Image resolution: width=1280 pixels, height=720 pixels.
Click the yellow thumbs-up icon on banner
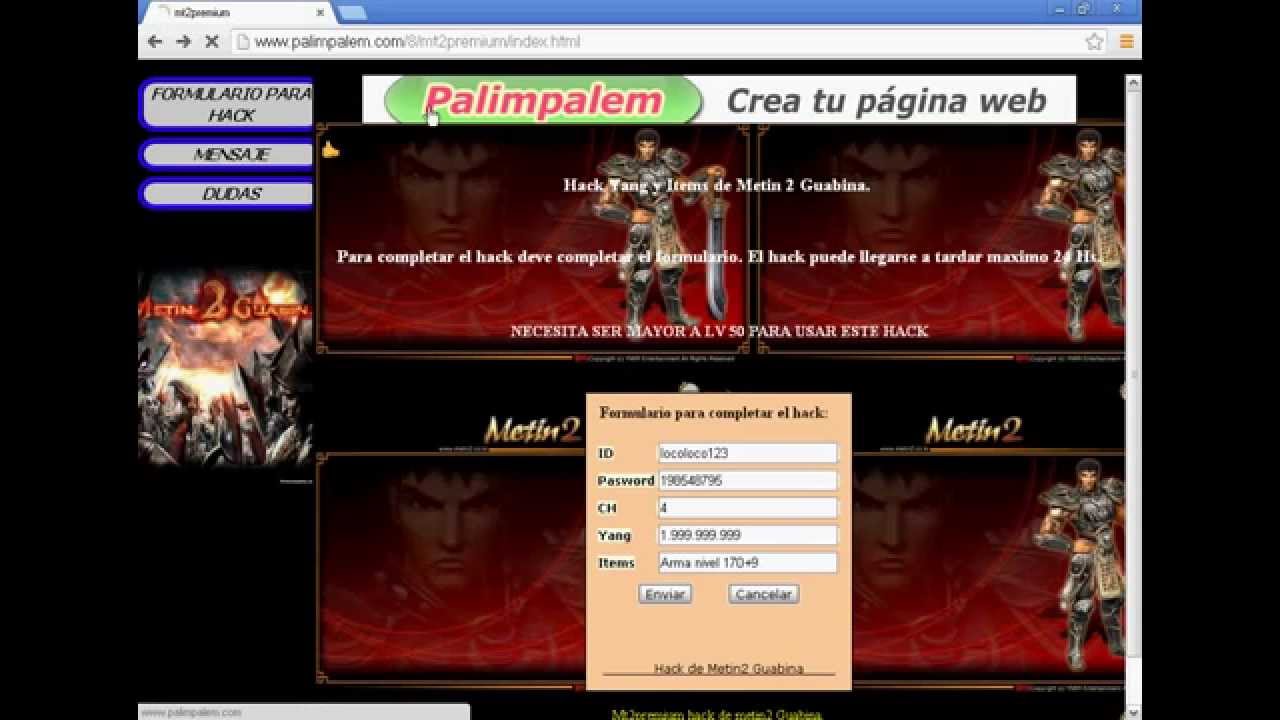tap(331, 151)
